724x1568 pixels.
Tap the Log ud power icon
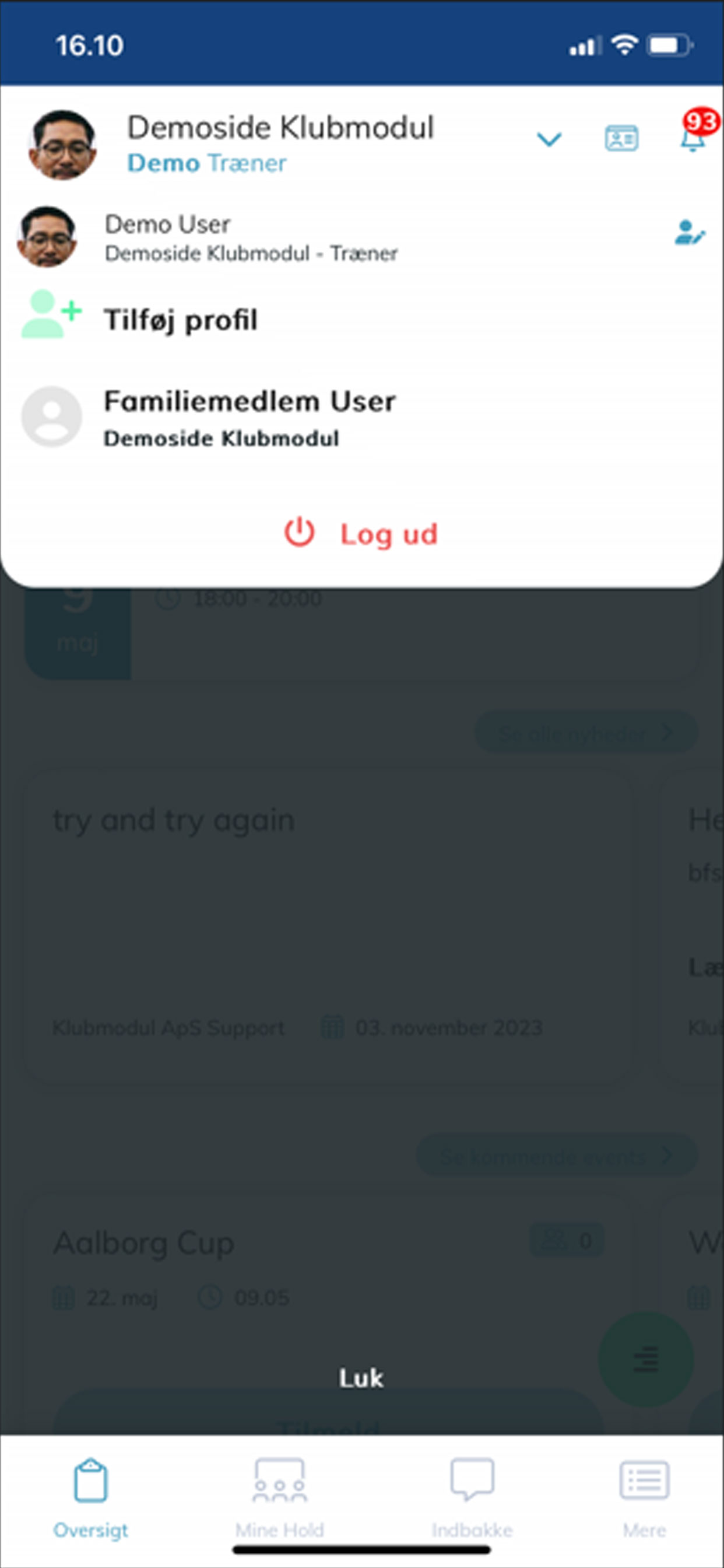tap(299, 532)
